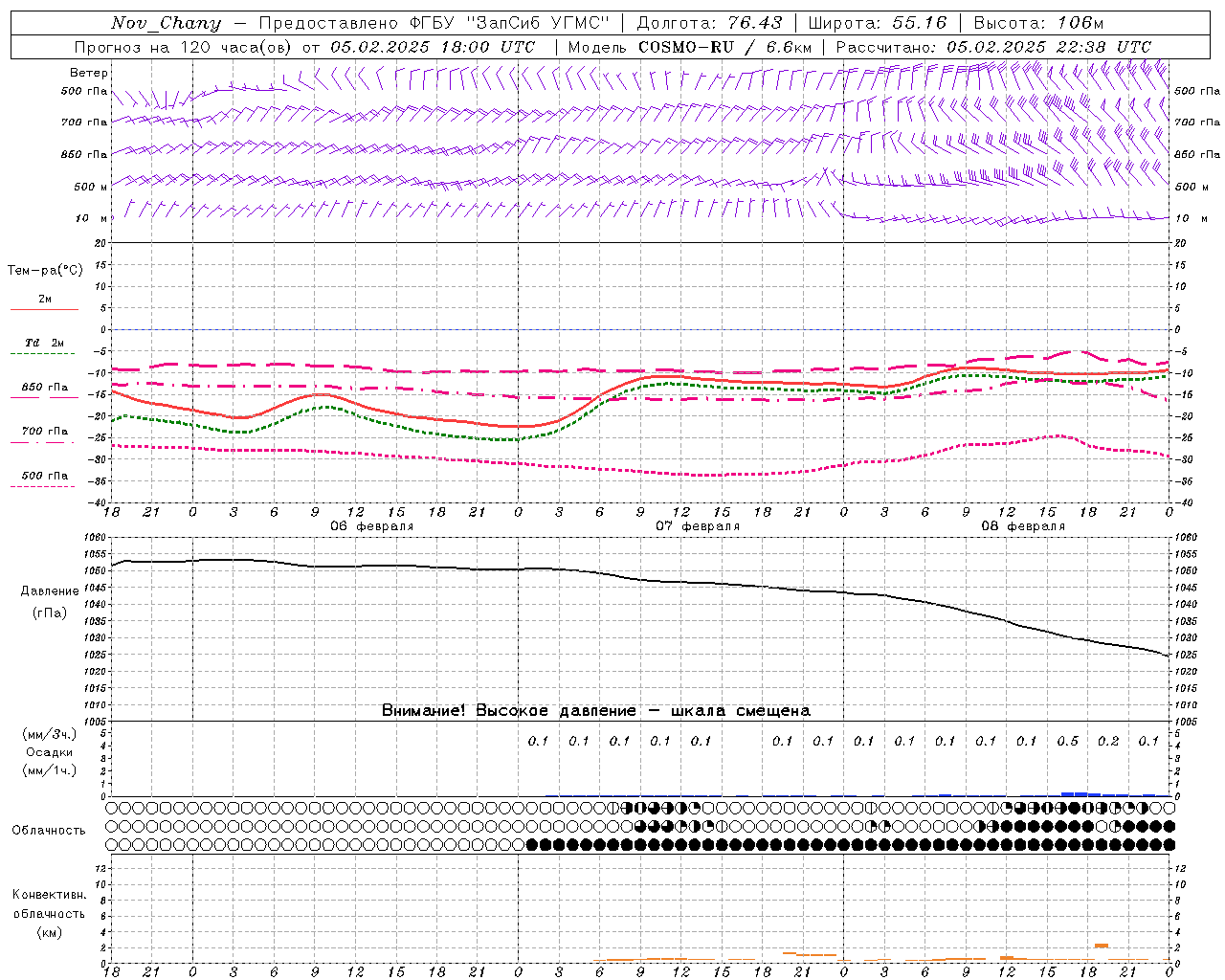1225x980 pixels.
Task: Click the '0.2' precipitation value
Action: [x=1108, y=742]
